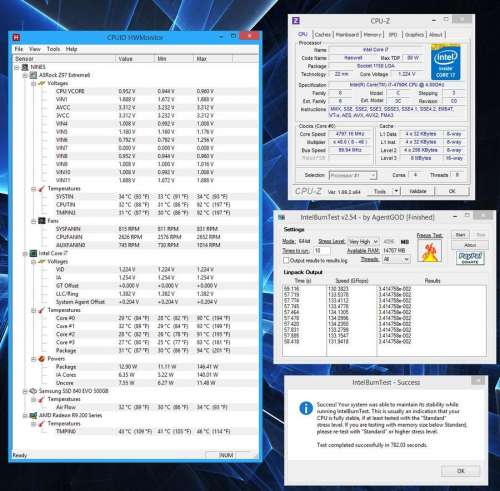Click the AMD Radeon graphics card icon
Screen dimensions: 500x491
point(33,415)
